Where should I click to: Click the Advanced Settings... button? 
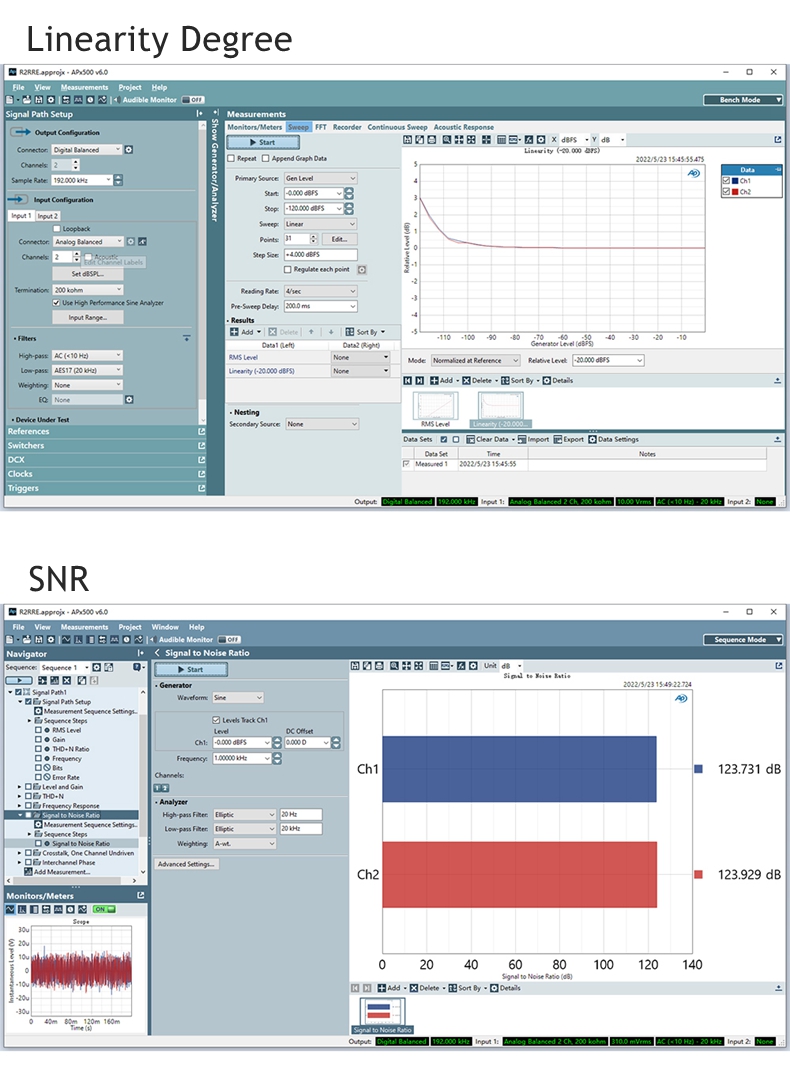point(186,864)
